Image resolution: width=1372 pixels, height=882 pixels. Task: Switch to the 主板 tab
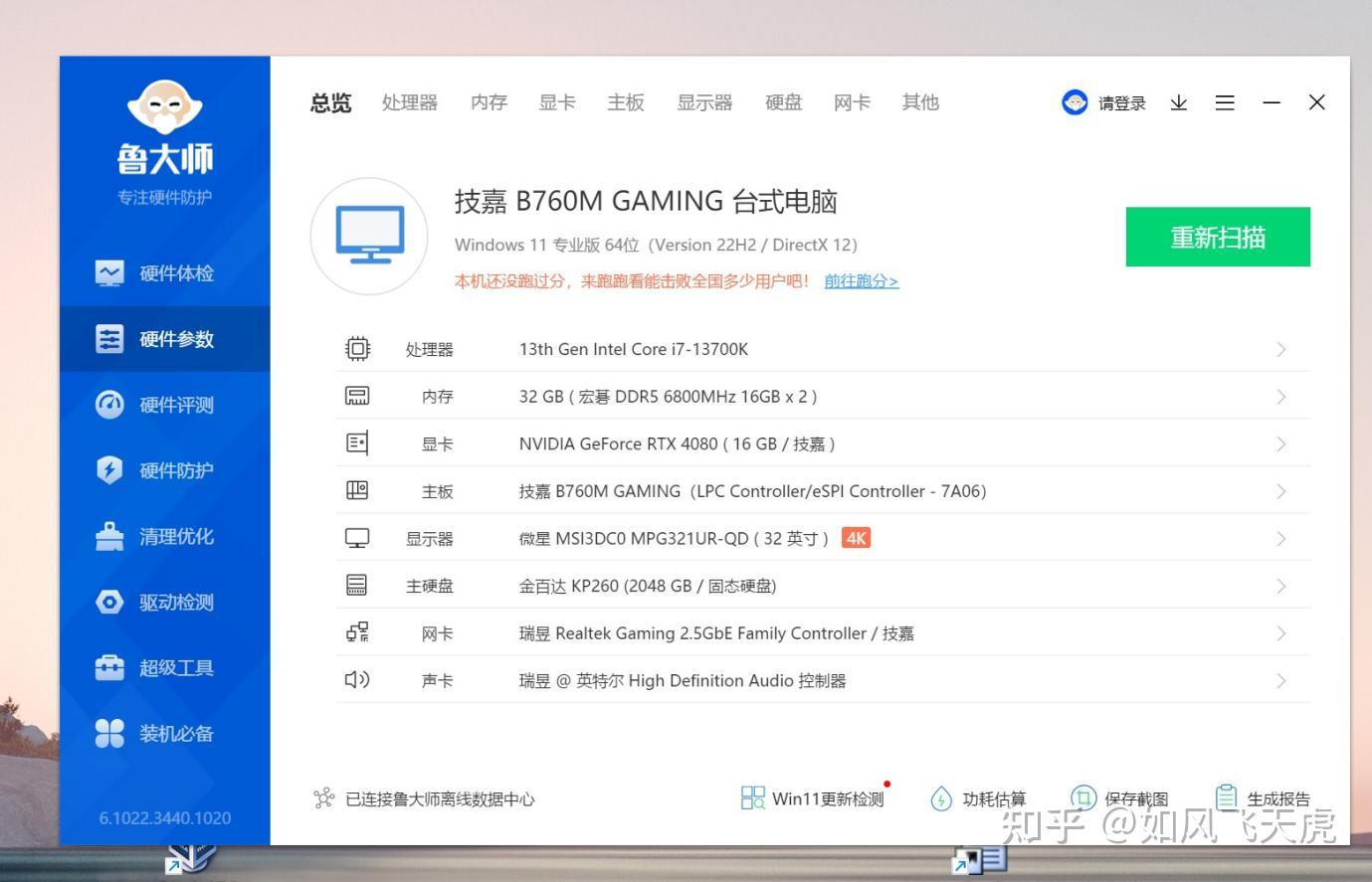pyautogui.click(x=626, y=102)
